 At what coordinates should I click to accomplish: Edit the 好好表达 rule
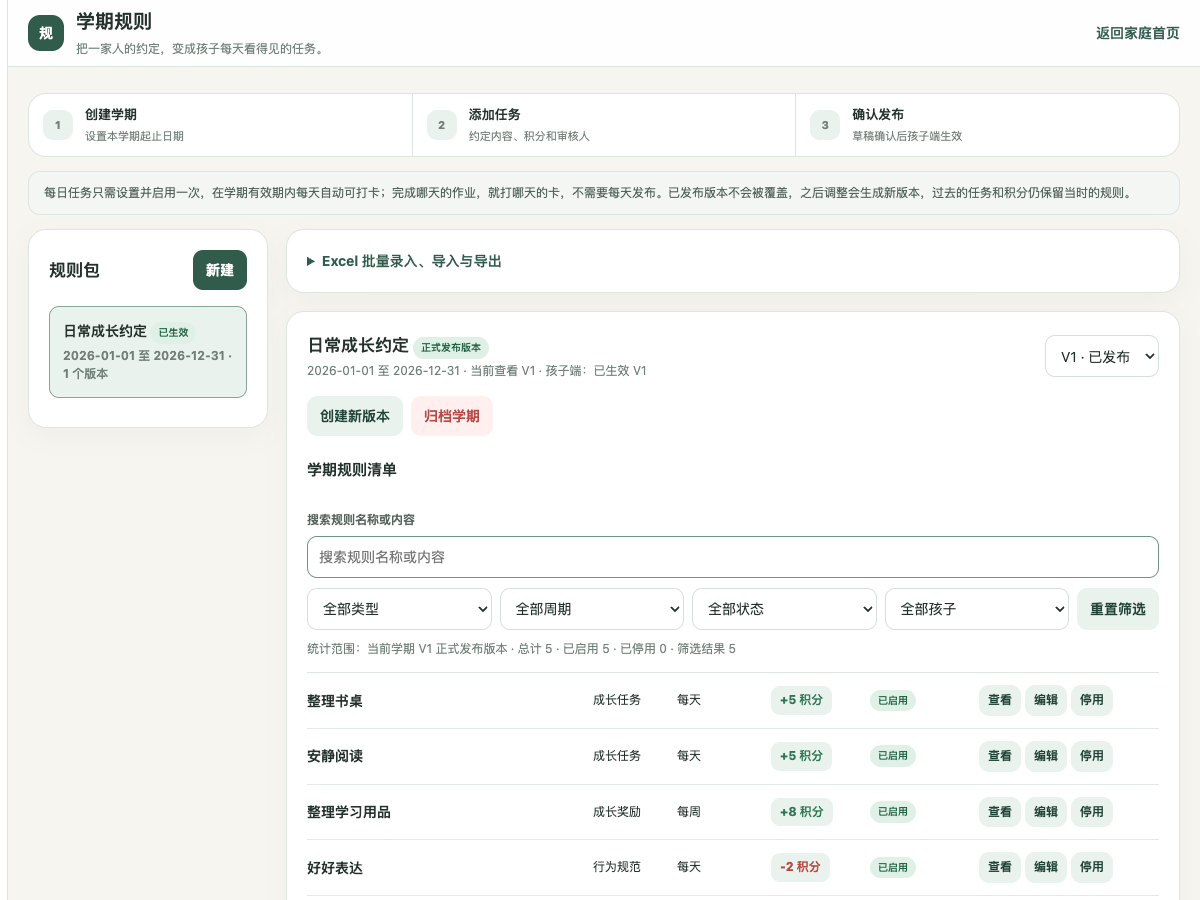[x=1046, y=867]
